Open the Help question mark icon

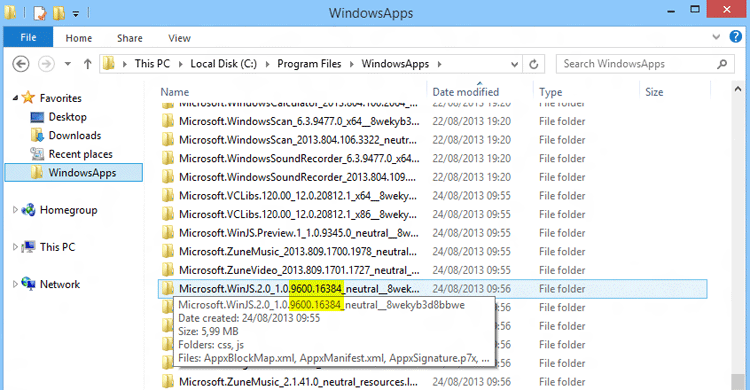pos(735,36)
